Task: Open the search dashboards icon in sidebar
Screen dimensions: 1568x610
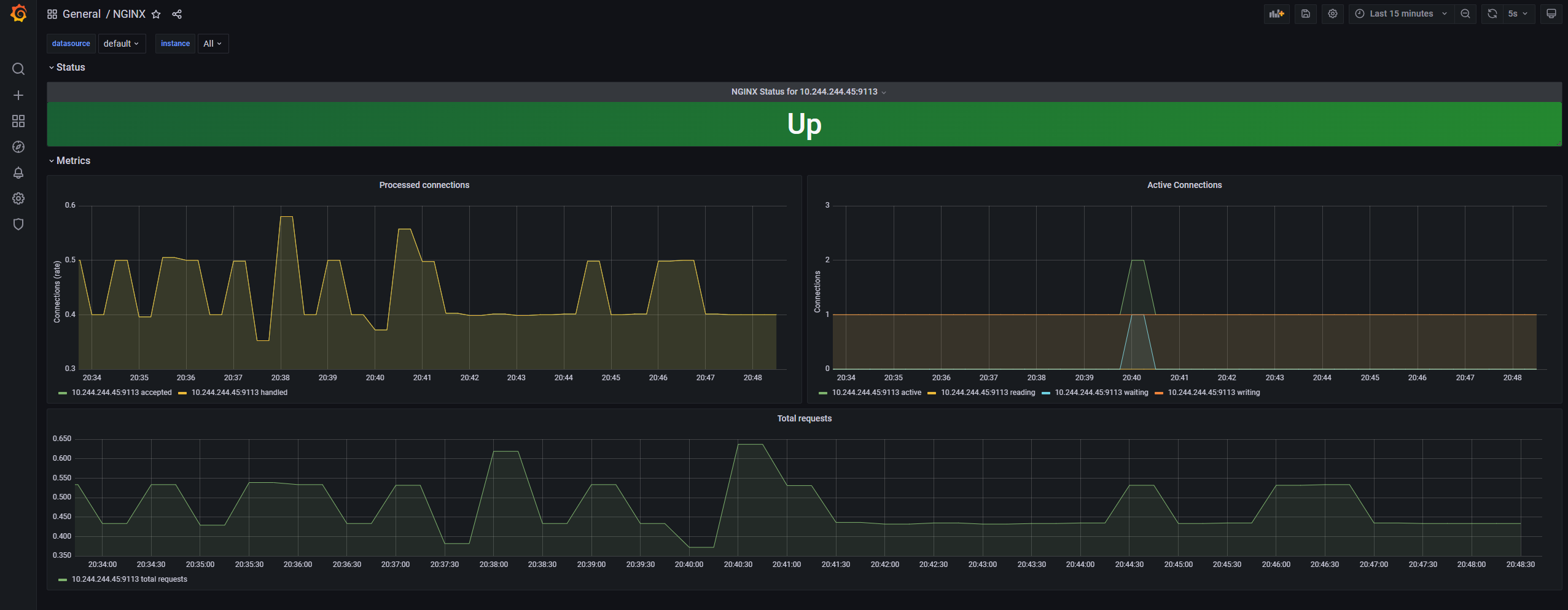Action: (x=18, y=69)
